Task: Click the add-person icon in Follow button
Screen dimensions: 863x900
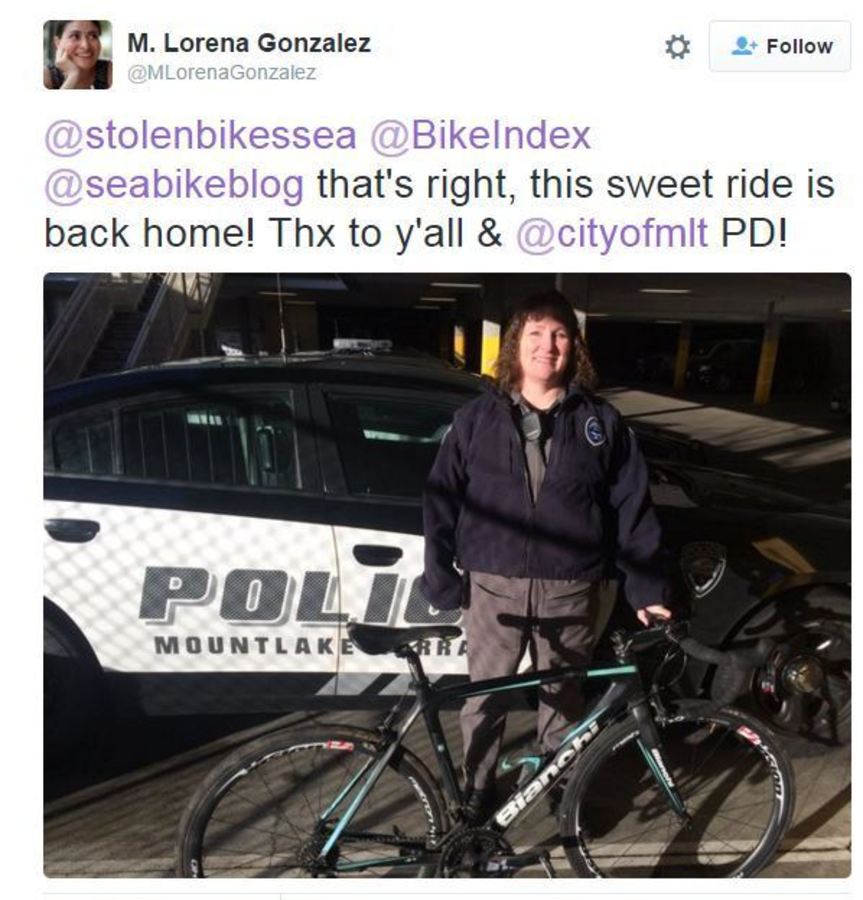Action: tap(744, 46)
